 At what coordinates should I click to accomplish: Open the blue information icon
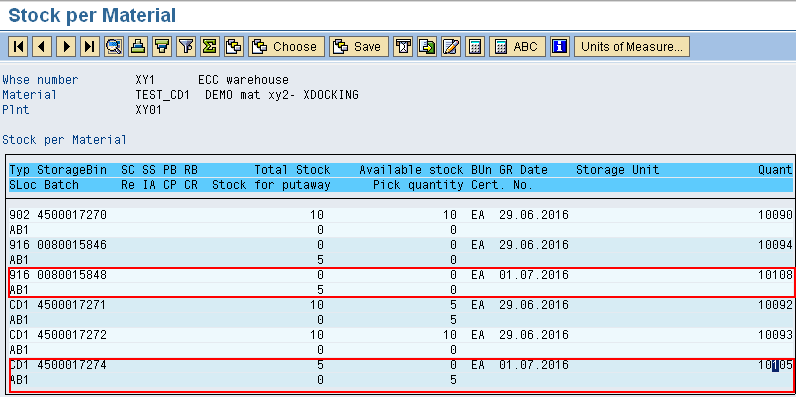[559, 47]
